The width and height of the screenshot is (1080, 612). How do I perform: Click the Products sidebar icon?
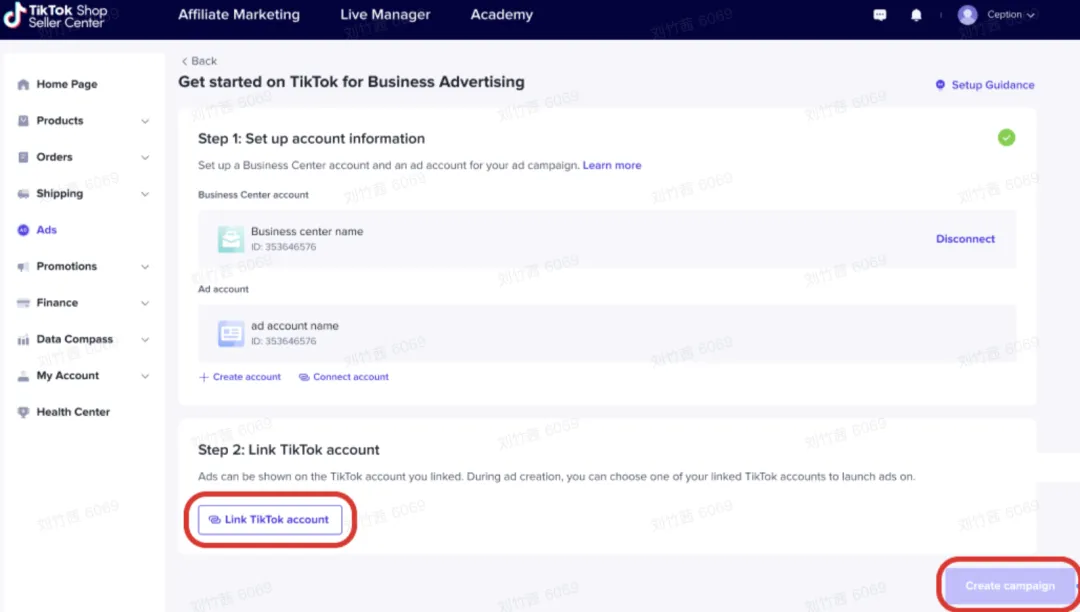pos(23,121)
